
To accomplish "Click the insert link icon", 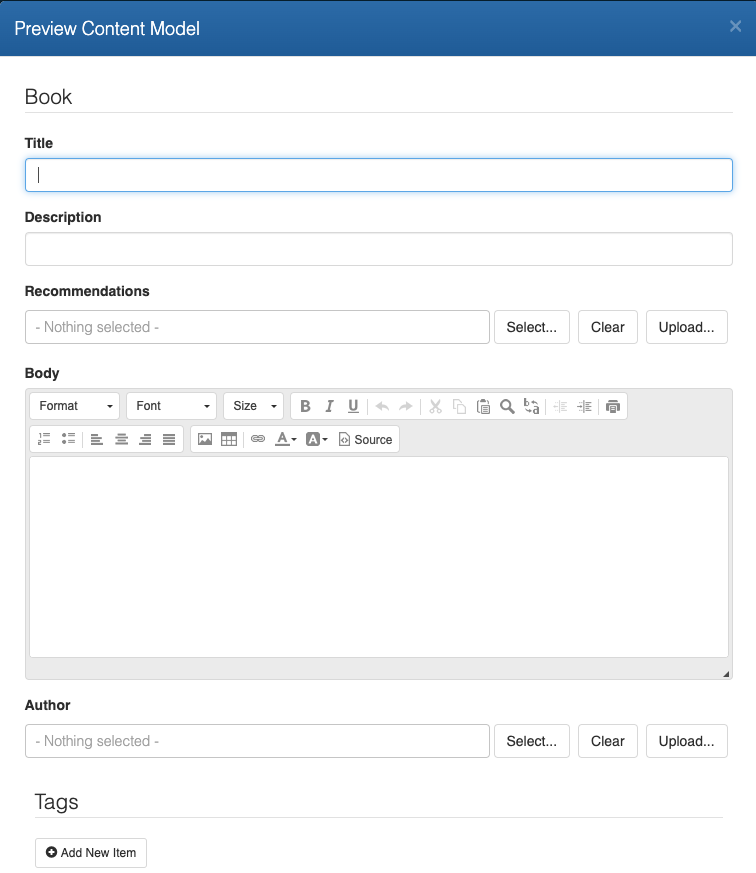I will (258, 439).
